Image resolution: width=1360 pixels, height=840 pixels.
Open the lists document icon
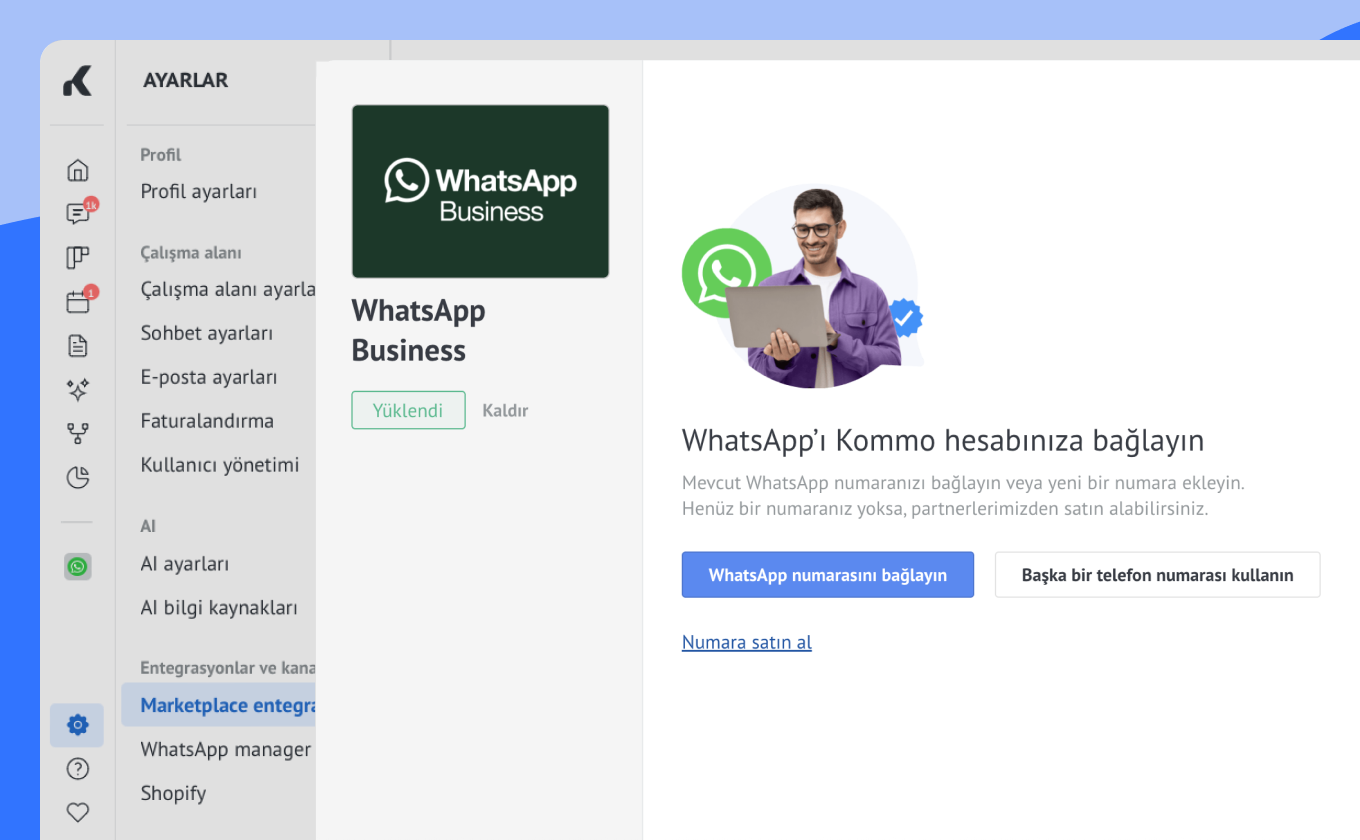pyautogui.click(x=77, y=346)
